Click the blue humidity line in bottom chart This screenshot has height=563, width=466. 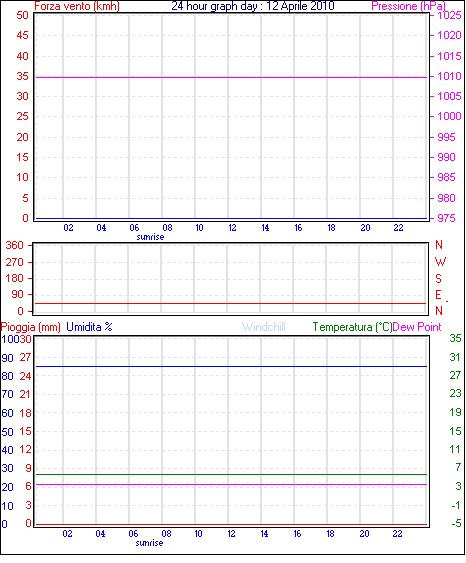tap(231, 367)
